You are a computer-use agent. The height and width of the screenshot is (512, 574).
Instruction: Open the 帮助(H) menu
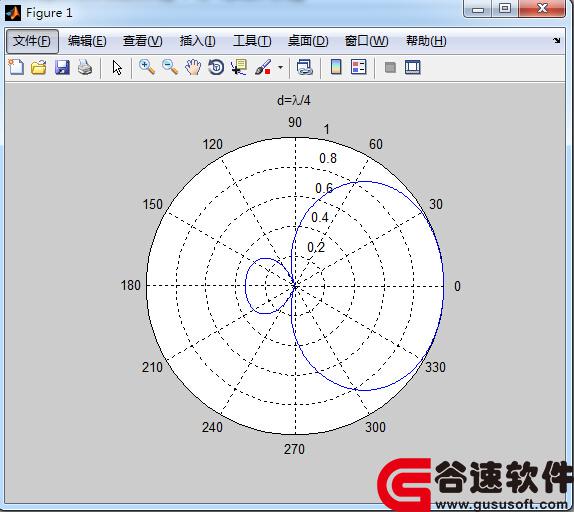(x=426, y=41)
